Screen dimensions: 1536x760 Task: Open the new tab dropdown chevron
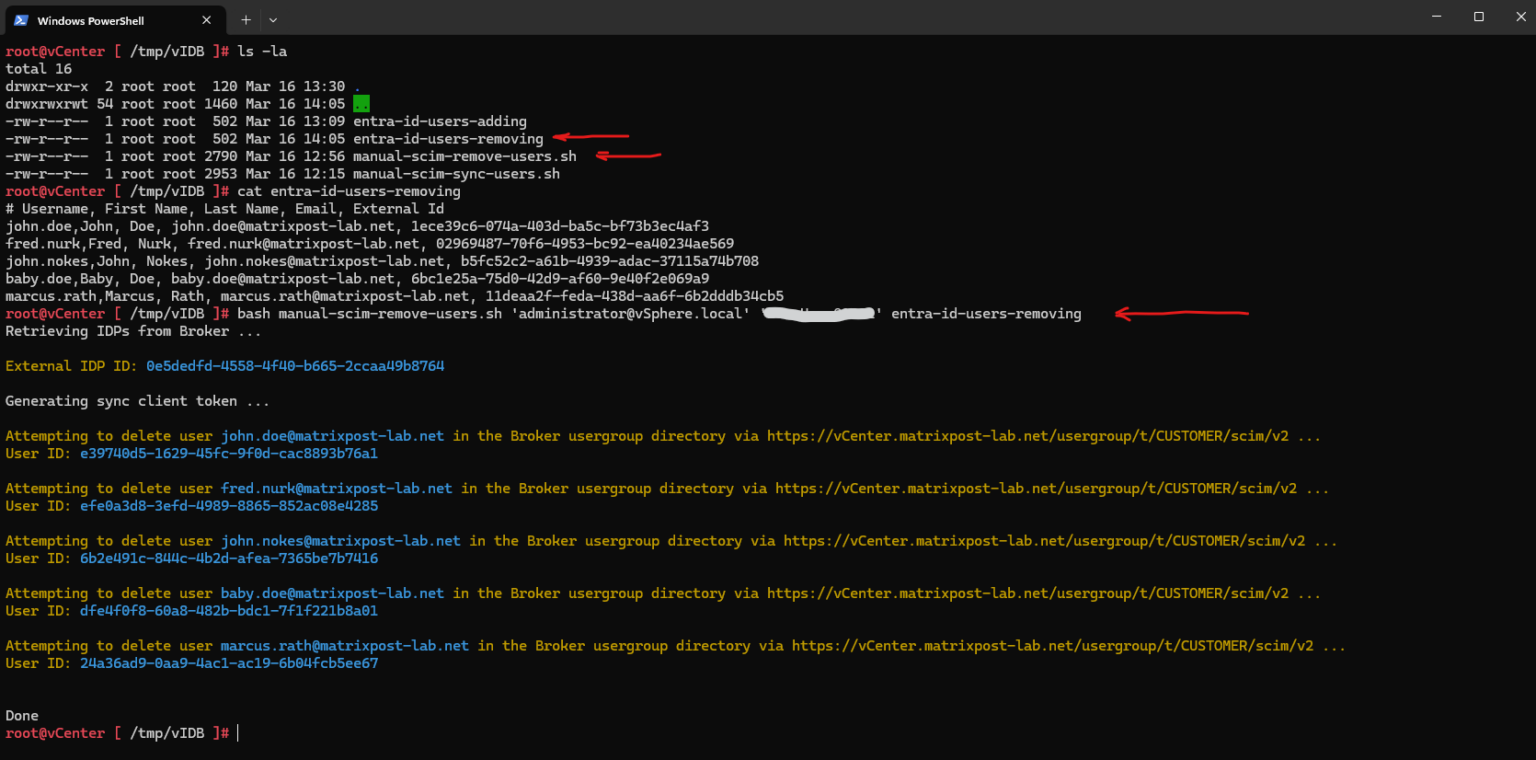point(271,19)
